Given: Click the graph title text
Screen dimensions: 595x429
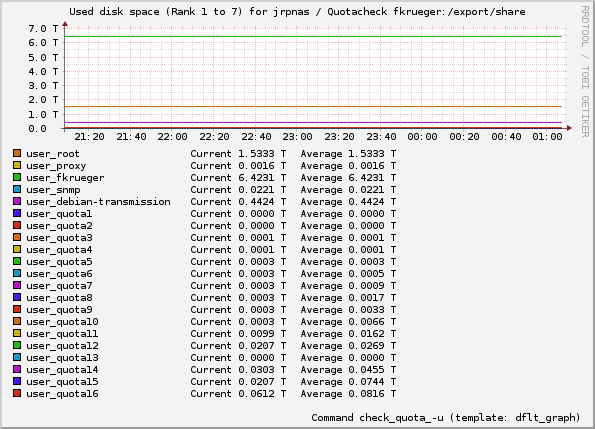Looking at the screenshot, I should click(x=297, y=12).
